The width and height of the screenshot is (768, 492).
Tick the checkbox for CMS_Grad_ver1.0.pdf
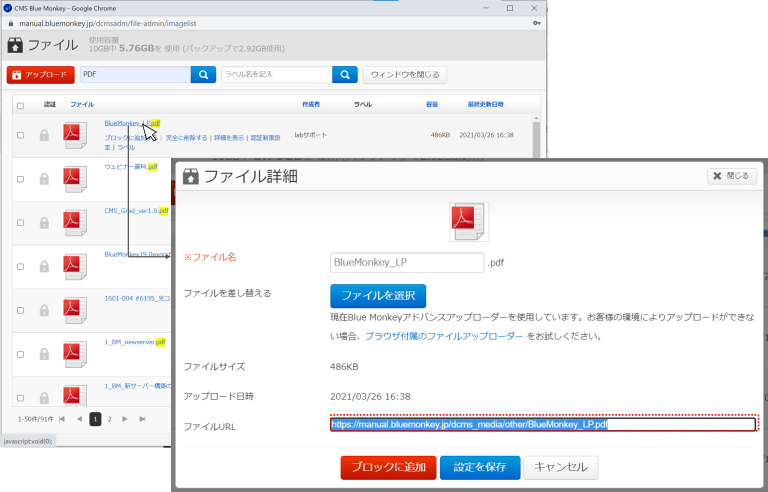(x=21, y=222)
